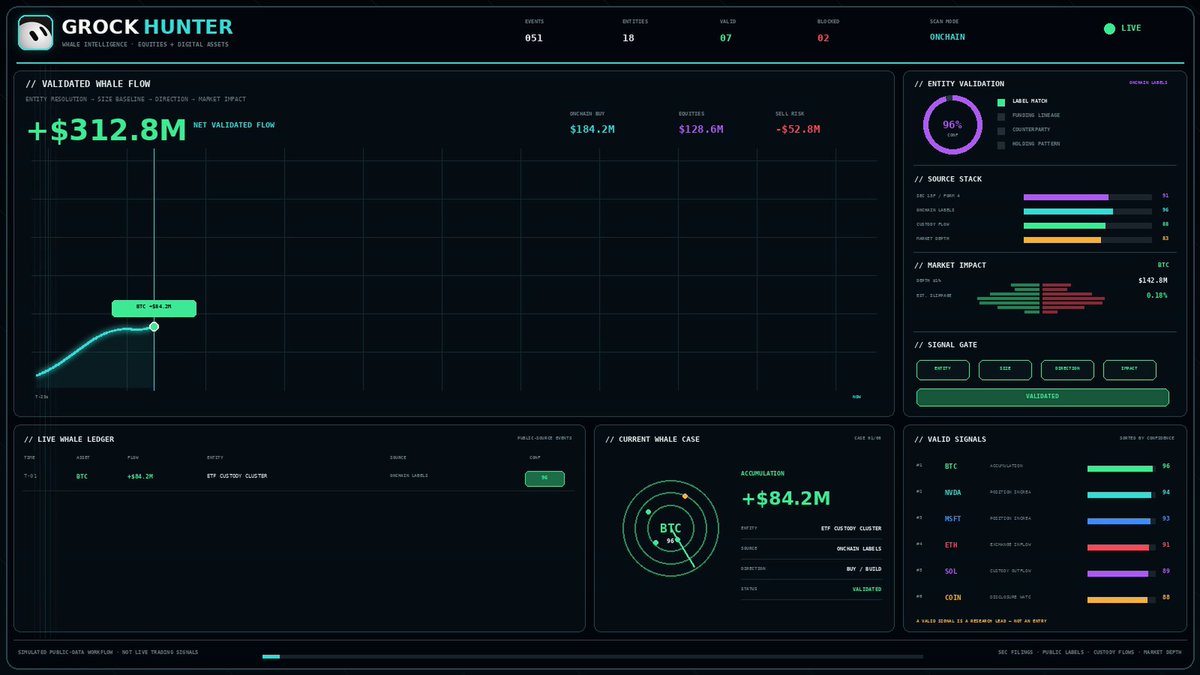Click the Blocked count 02
Viewport: 1200px width, 675px height.
point(823,38)
